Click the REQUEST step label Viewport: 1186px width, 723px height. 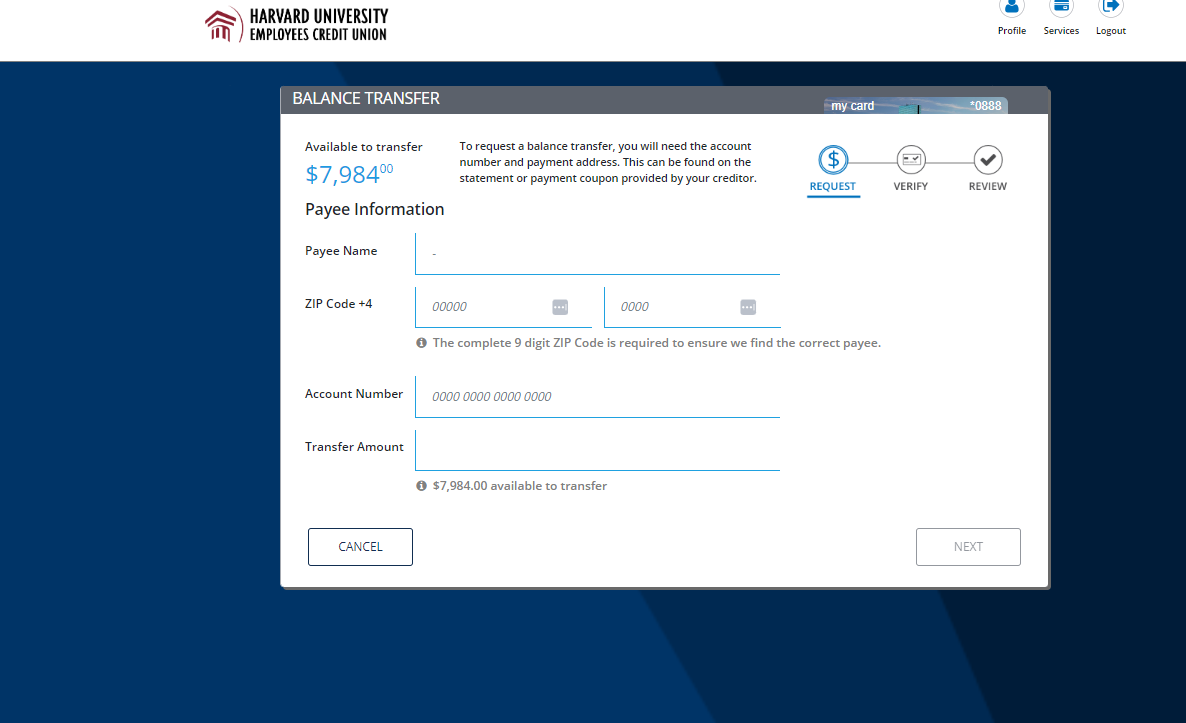[832, 187]
